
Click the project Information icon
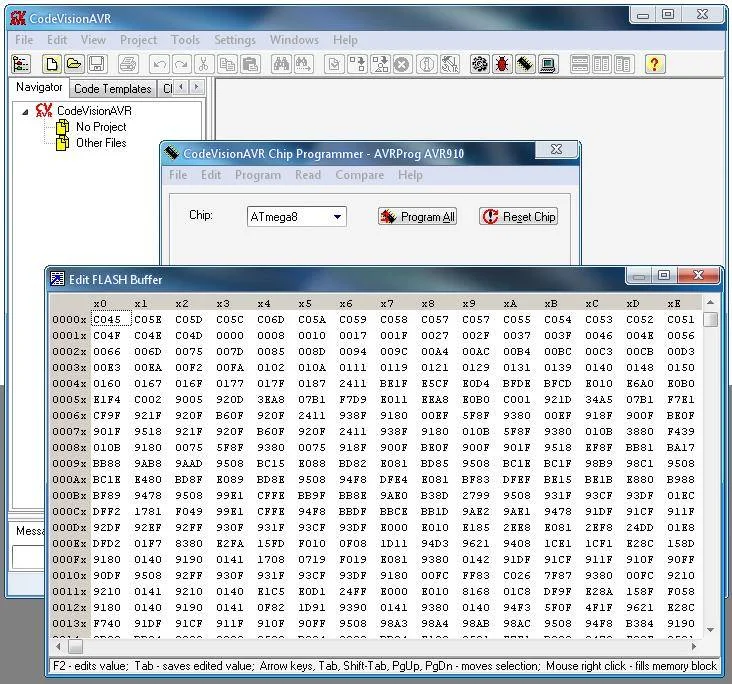426,64
